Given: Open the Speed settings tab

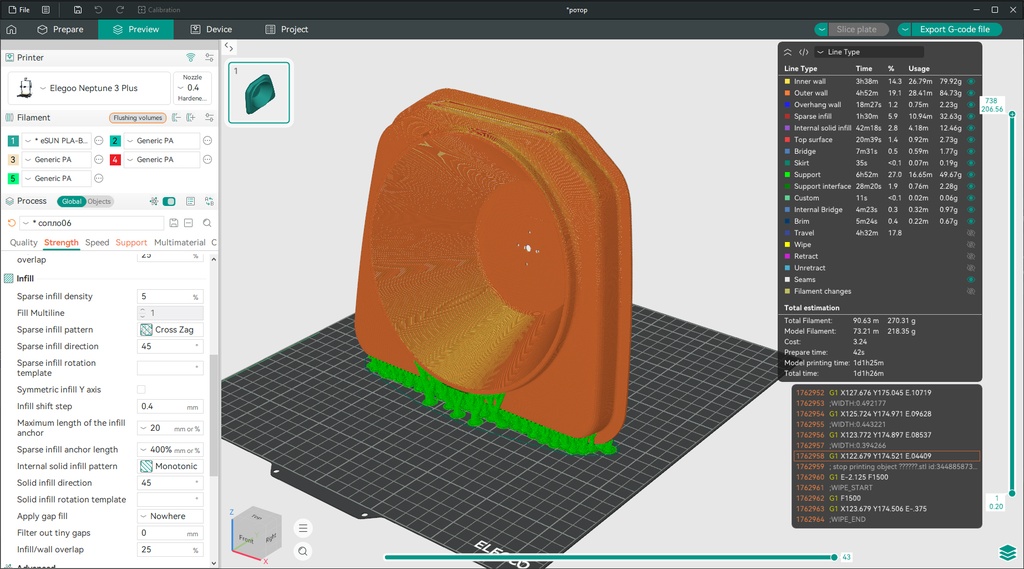Looking at the screenshot, I should [97, 242].
